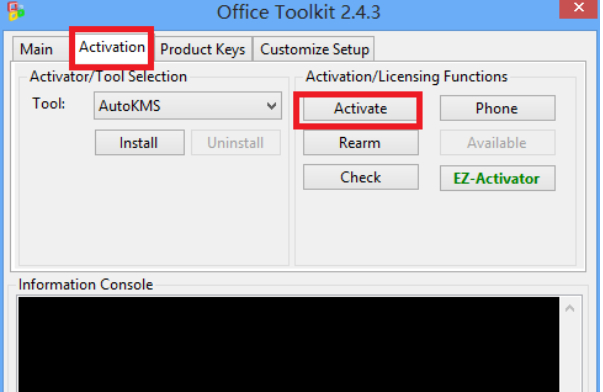
Task: Select the Activation tab
Action: (112, 48)
